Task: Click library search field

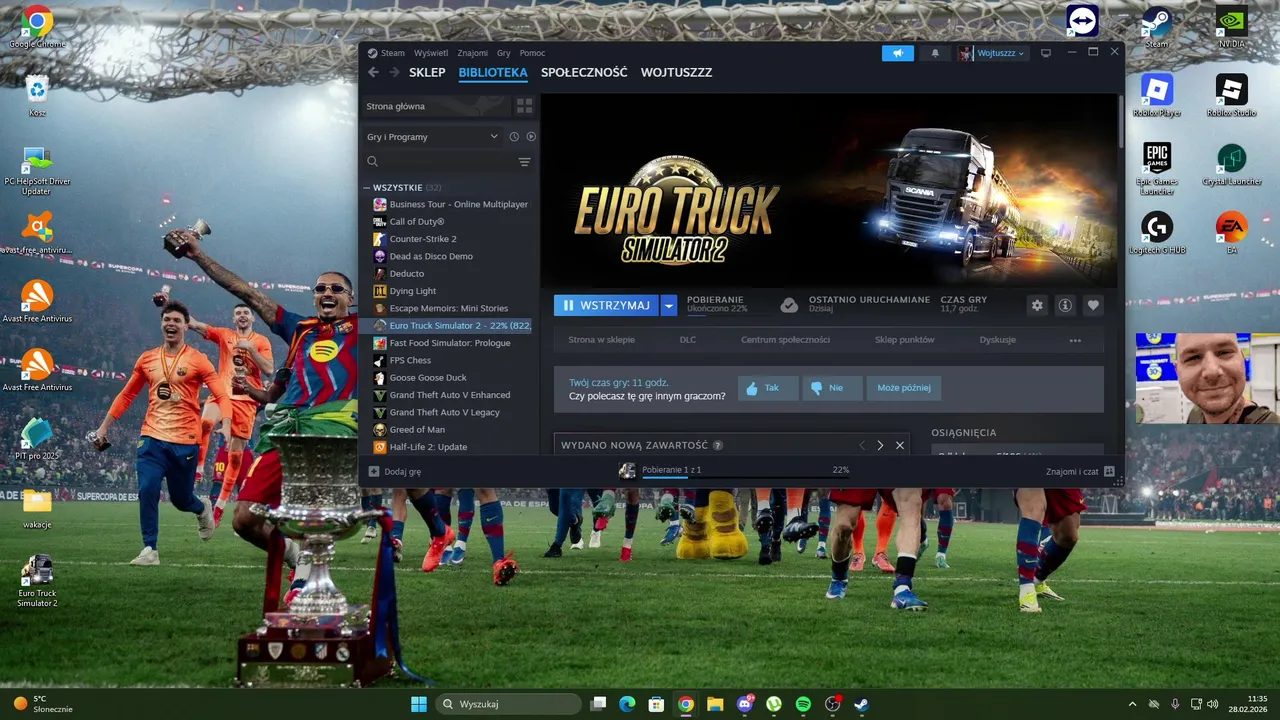Action: (x=440, y=162)
